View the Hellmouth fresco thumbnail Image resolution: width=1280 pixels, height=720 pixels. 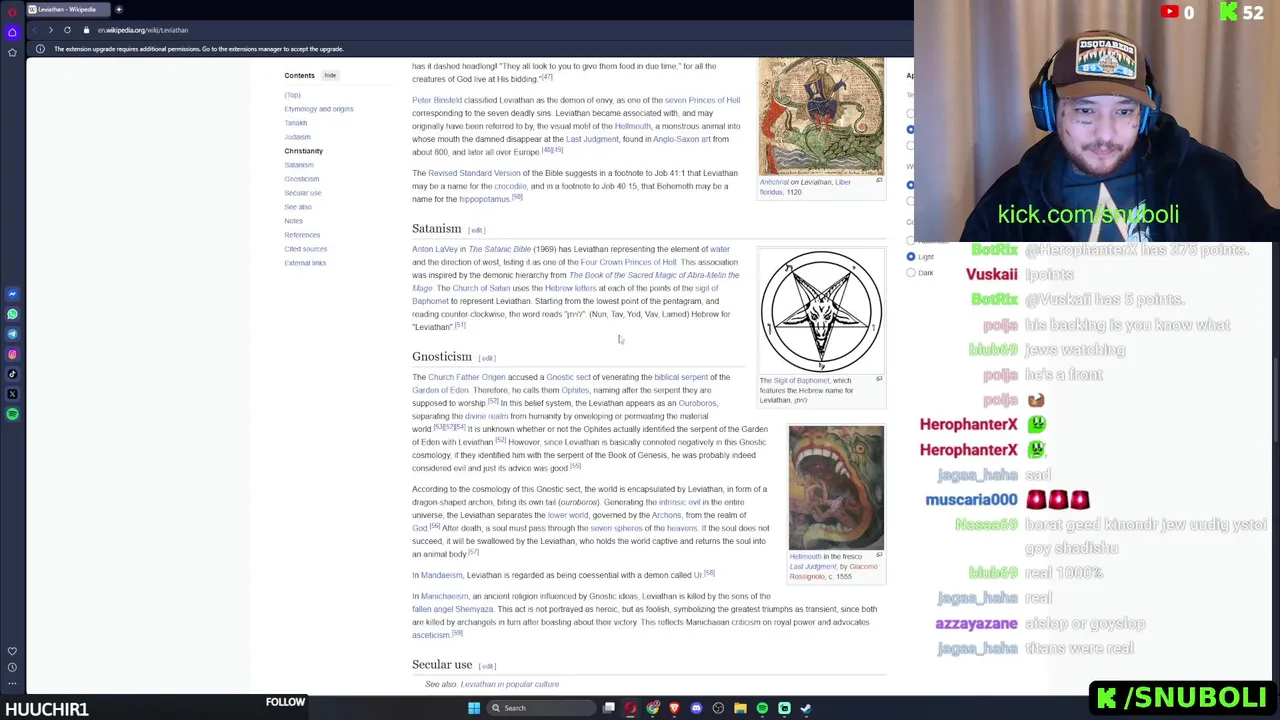836,488
